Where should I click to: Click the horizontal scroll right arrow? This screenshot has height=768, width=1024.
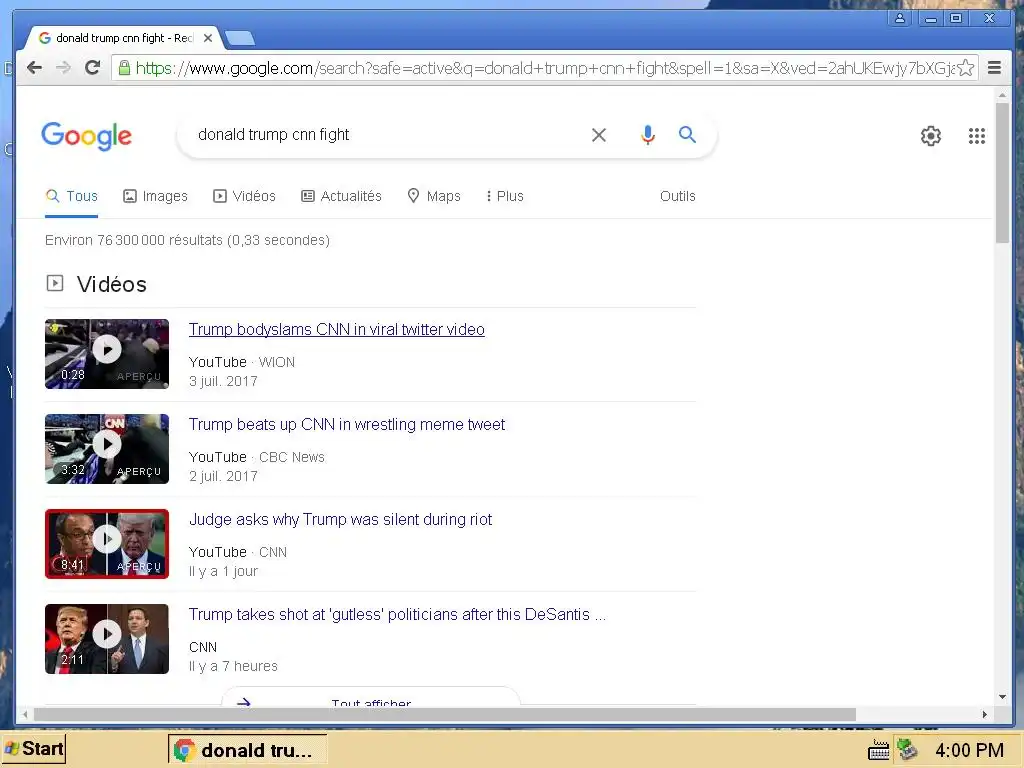pyautogui.click(x=985, y=714)
